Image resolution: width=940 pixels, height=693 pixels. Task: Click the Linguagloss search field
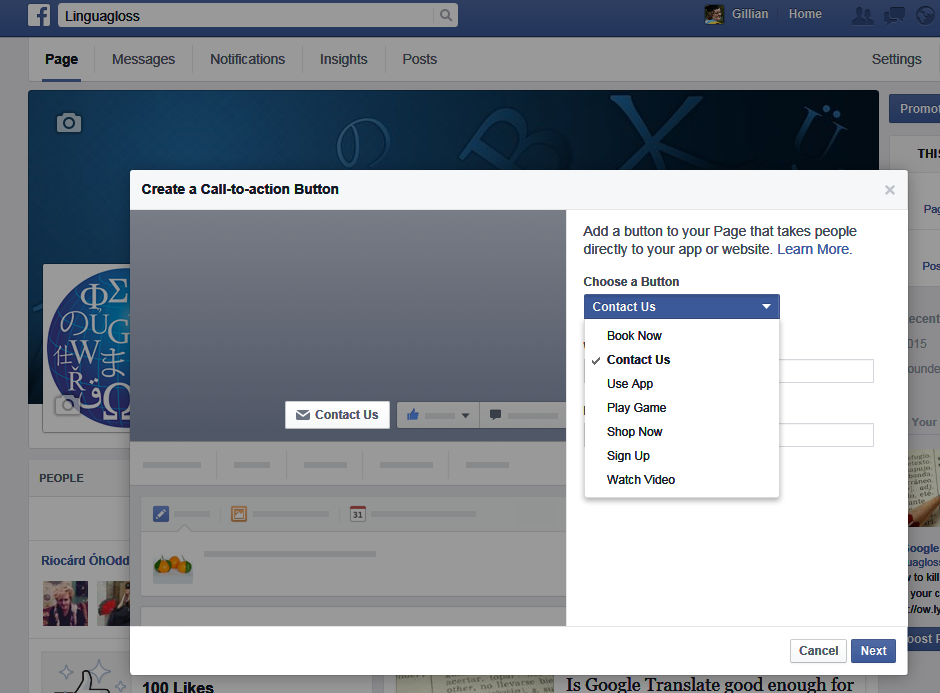(x=247, y=16)
